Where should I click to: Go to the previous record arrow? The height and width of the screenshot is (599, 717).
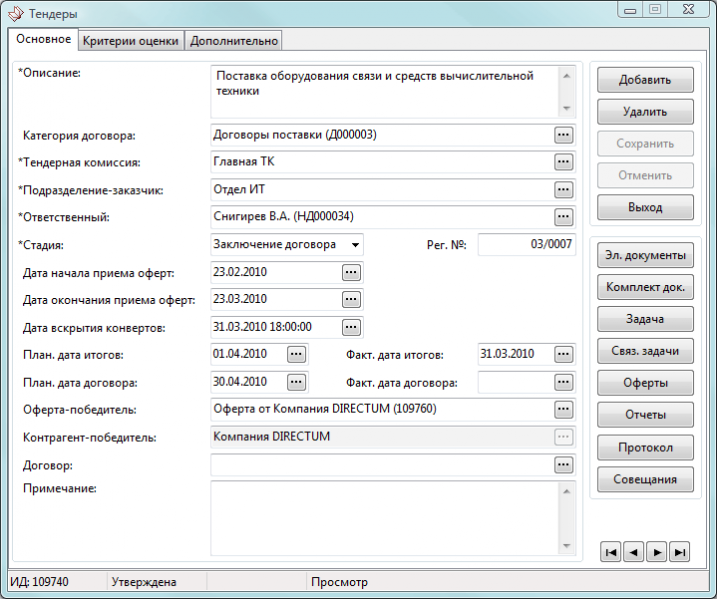pyautogui.click(x=633, y=551)
